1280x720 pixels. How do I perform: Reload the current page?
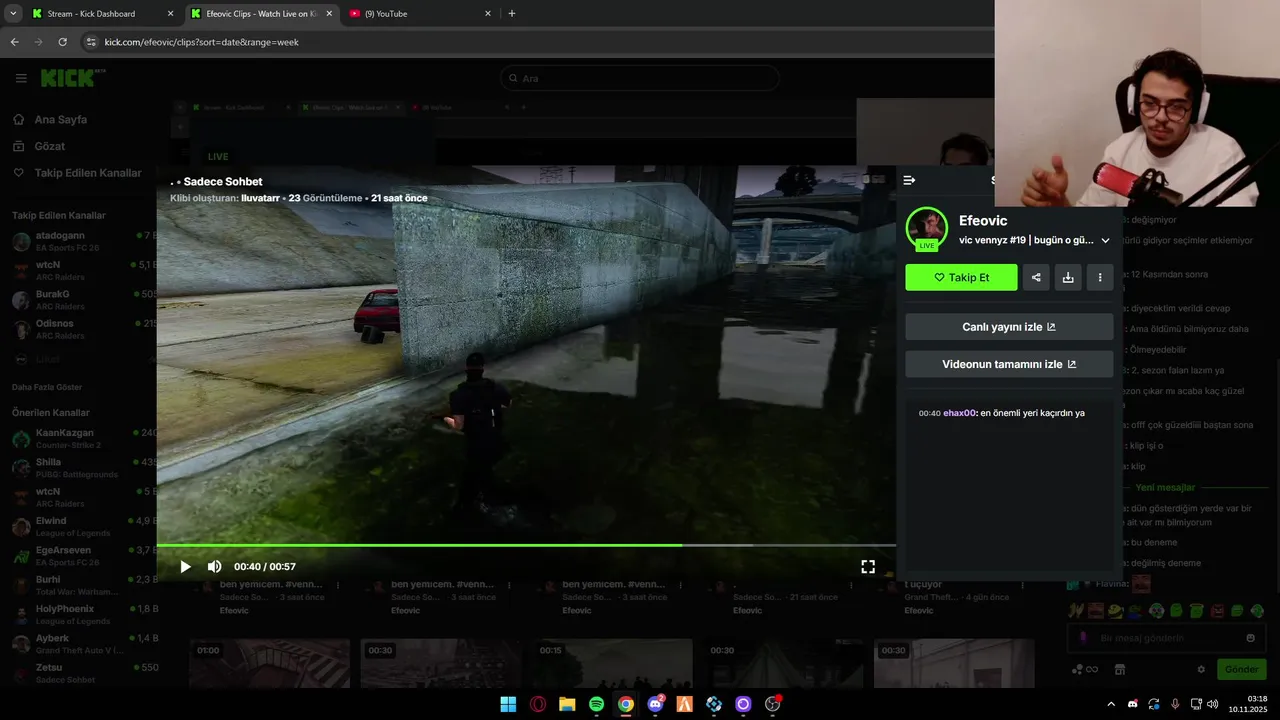62,42
